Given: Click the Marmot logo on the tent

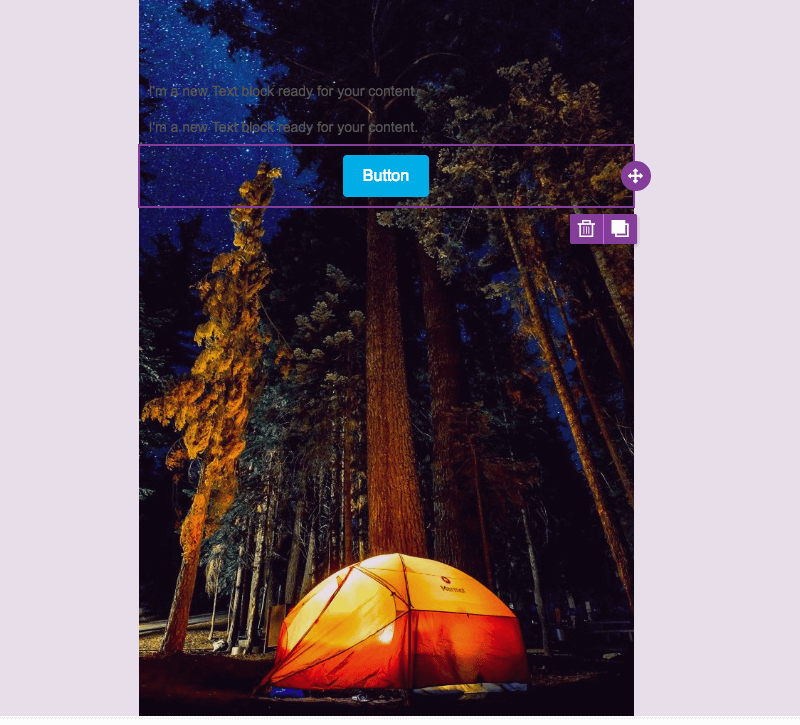Looking at the screenshot, I should (450, 586).
